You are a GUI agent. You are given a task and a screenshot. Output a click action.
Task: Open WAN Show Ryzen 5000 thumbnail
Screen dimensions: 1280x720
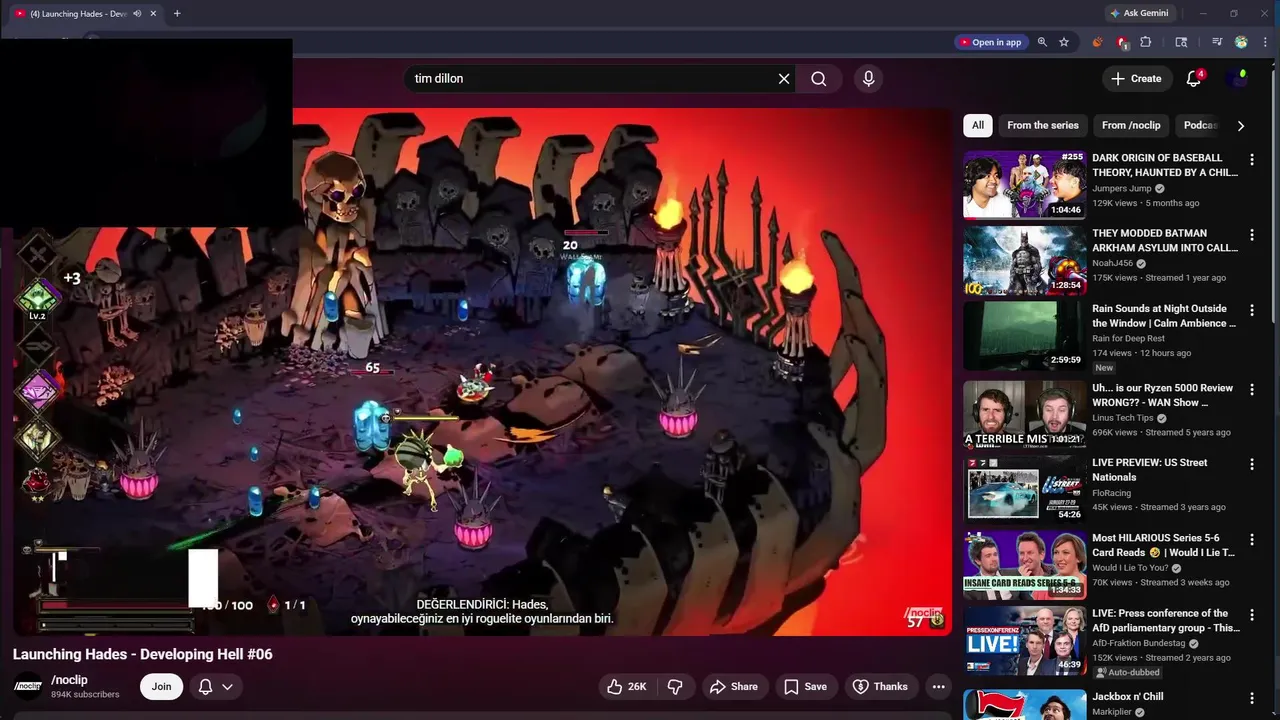pos(1025,414)
